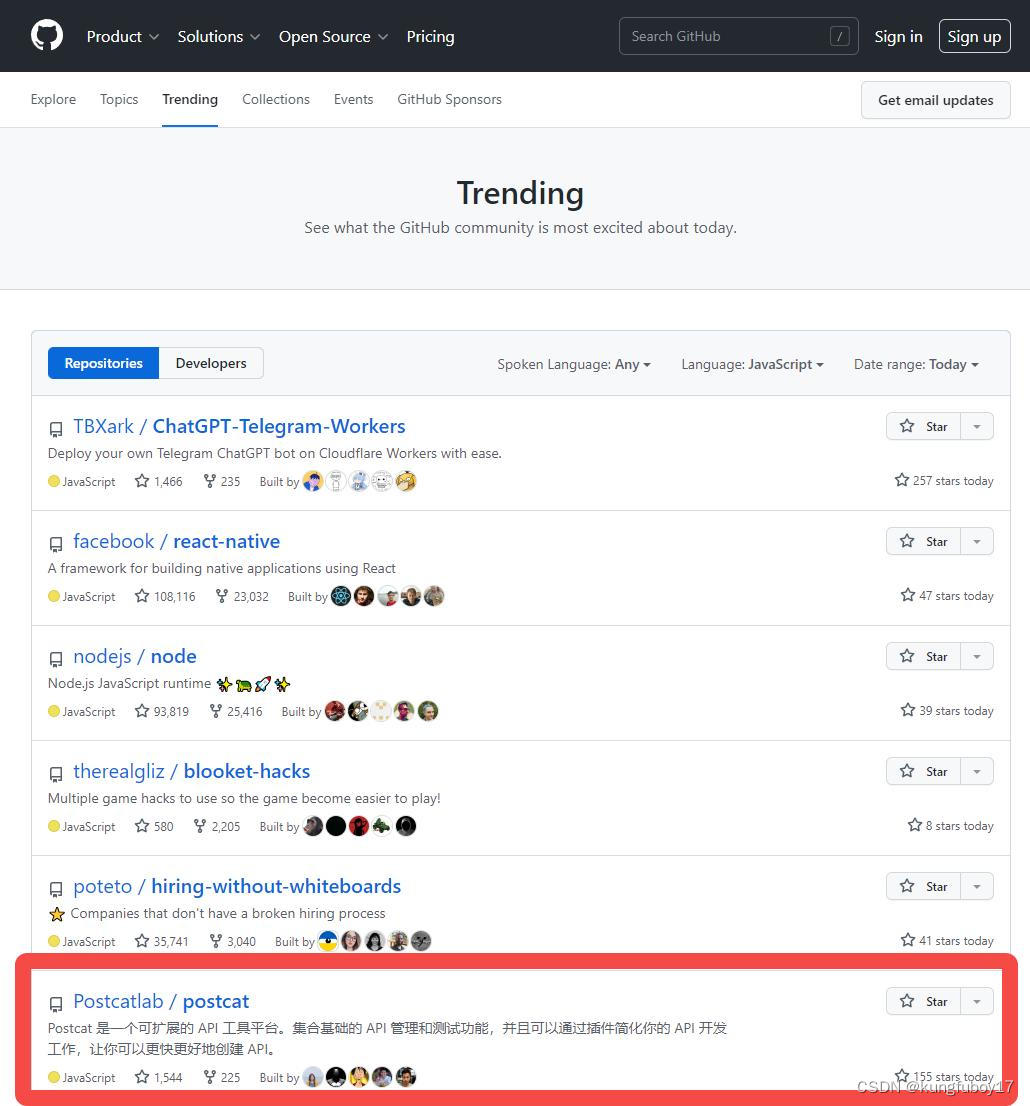Expand star list dropdown for postcat

[977, 1001]
